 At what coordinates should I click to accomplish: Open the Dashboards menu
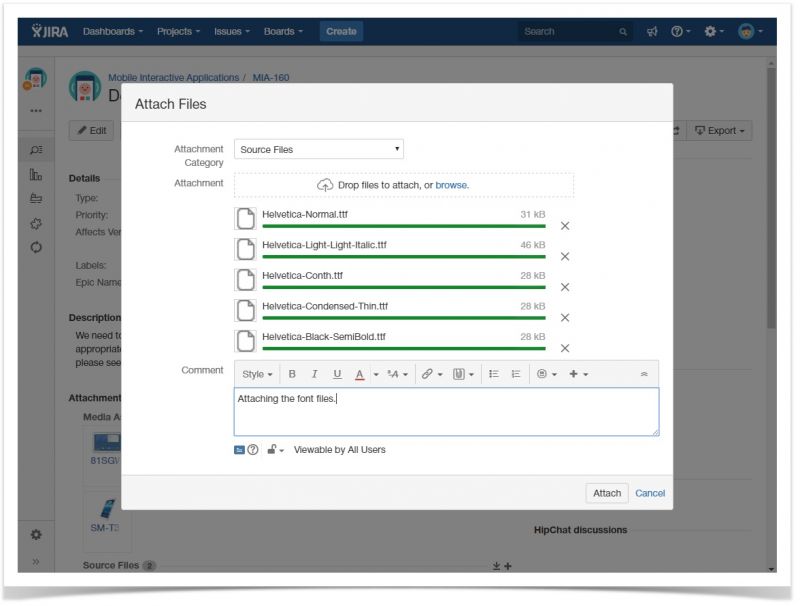pos(113,32)
